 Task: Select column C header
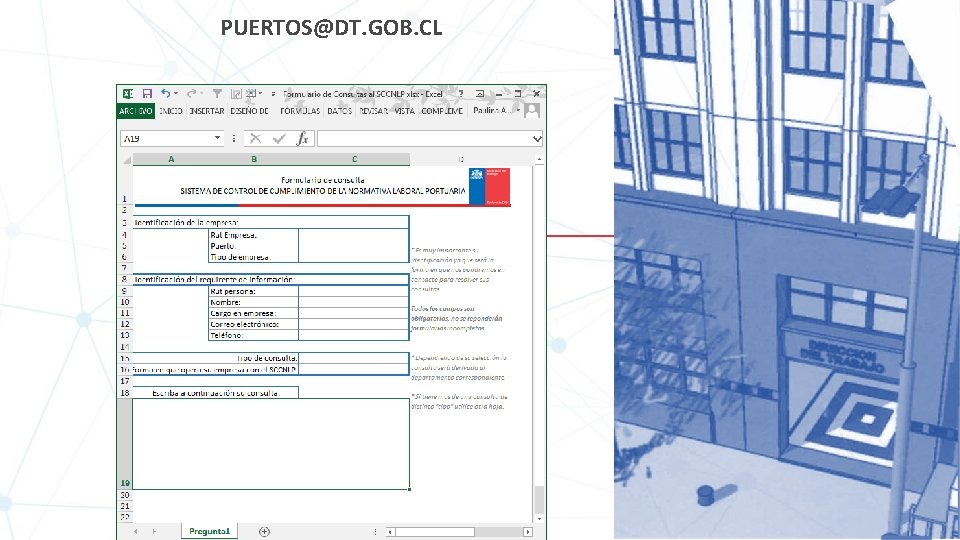(x=354, y=159)
